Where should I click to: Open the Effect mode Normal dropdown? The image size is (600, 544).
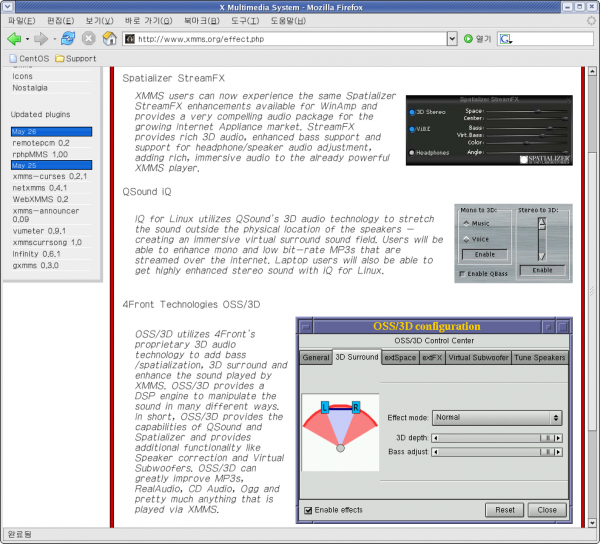click(x=497, y=418)
